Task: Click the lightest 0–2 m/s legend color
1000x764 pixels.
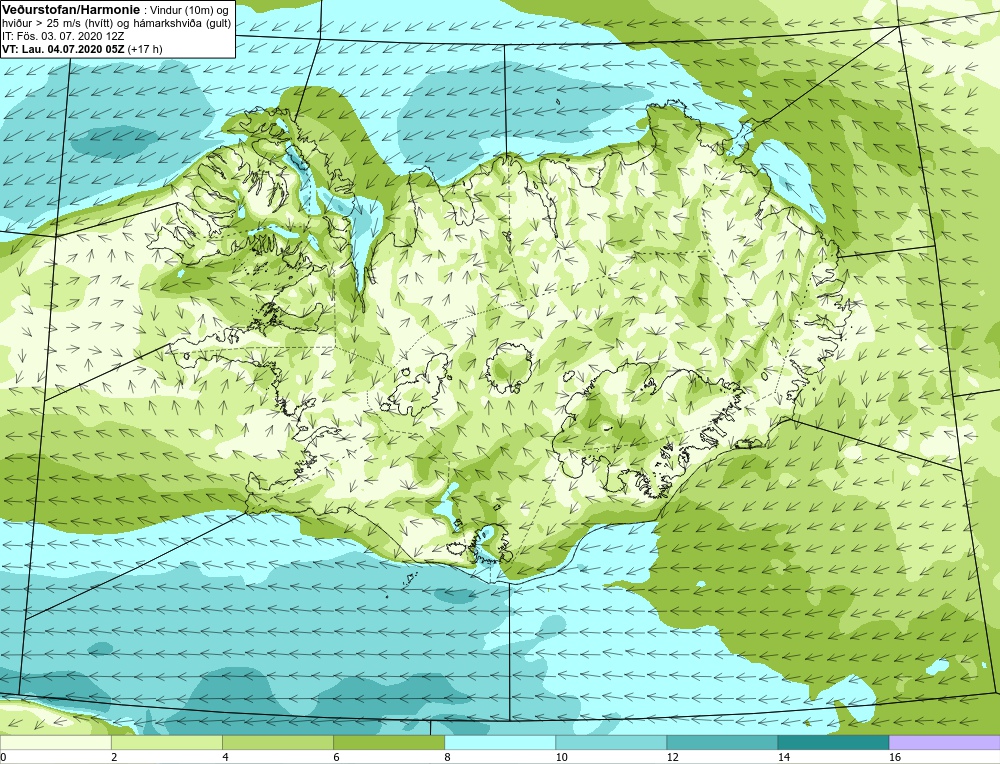Action: [55, 742]
